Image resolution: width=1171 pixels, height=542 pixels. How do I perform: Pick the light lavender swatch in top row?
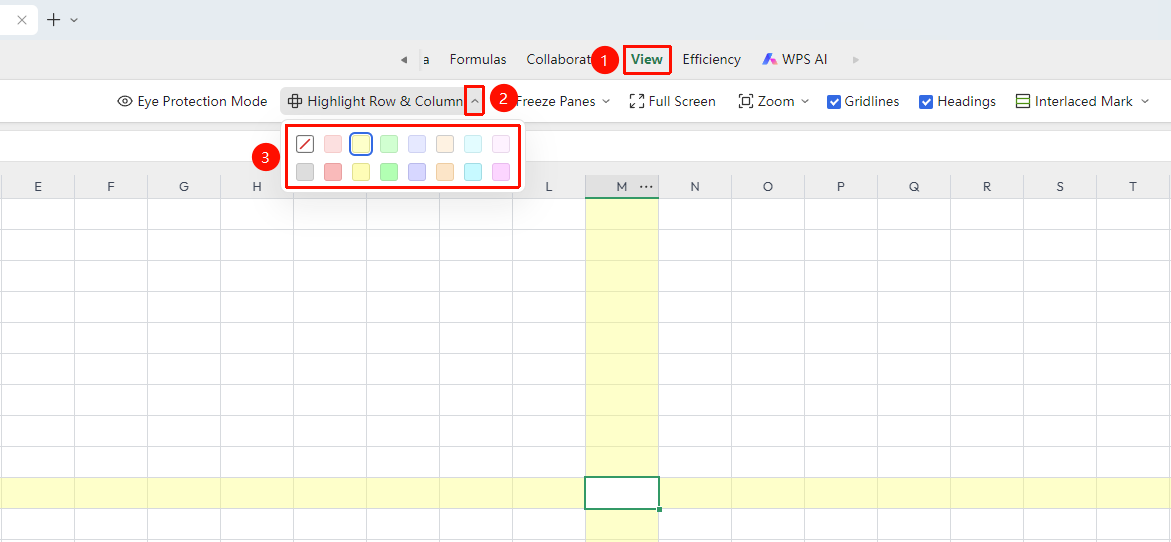(x=417, y=144)
